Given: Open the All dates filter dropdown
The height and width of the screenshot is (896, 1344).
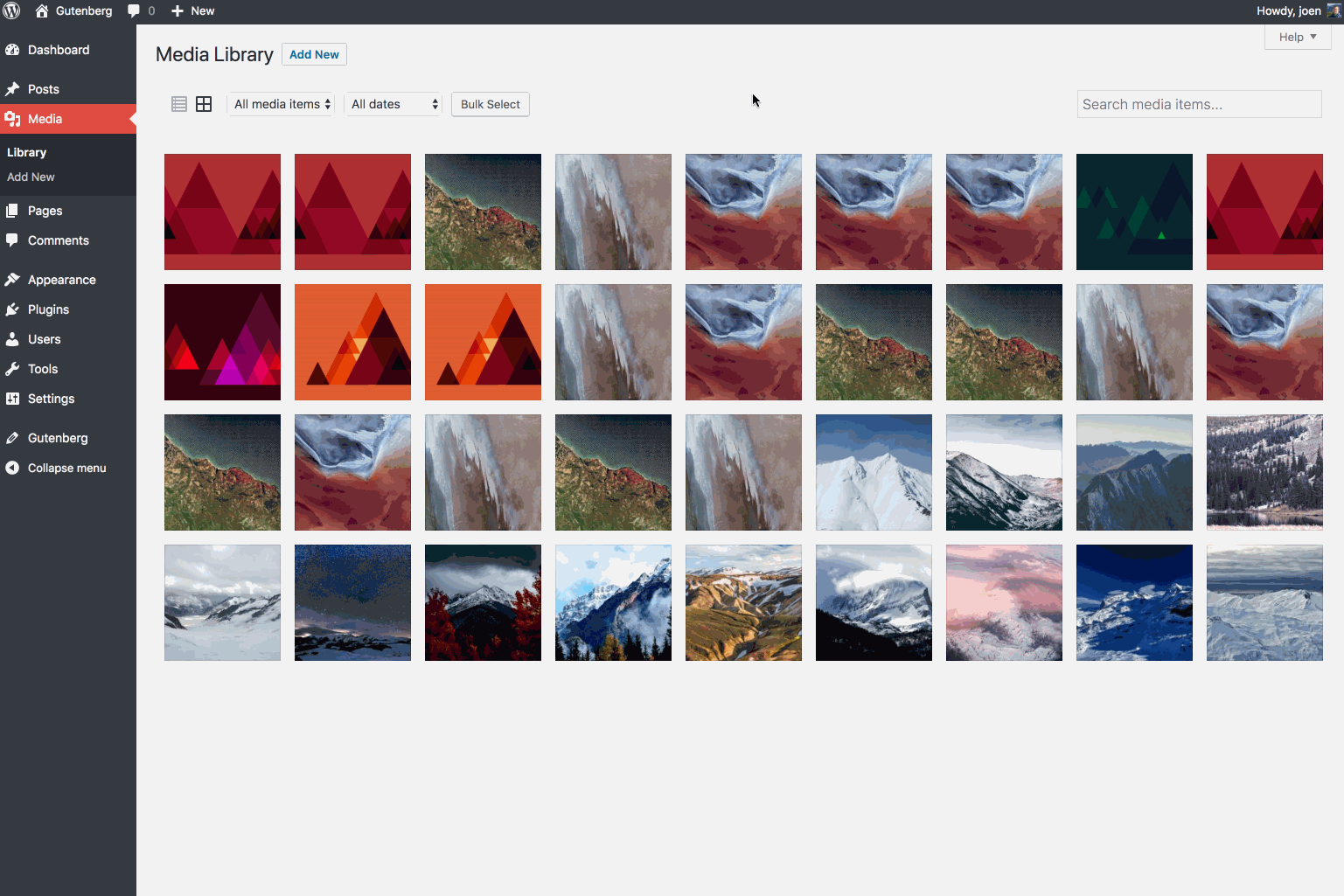Looking at the screenshot, I should tap(393, 103).
